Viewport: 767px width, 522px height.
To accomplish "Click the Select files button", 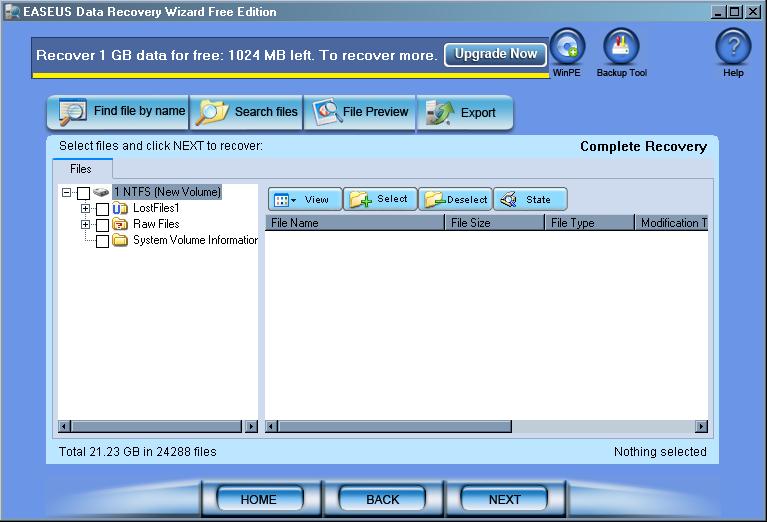I will tap(380, 200).
